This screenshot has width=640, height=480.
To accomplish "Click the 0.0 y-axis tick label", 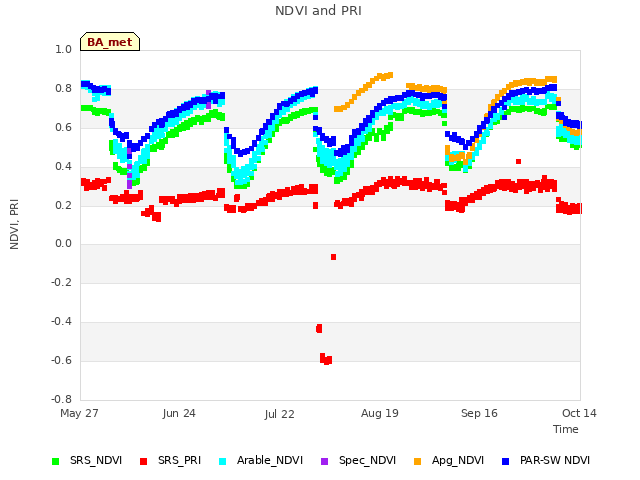I will coord(63,244).
